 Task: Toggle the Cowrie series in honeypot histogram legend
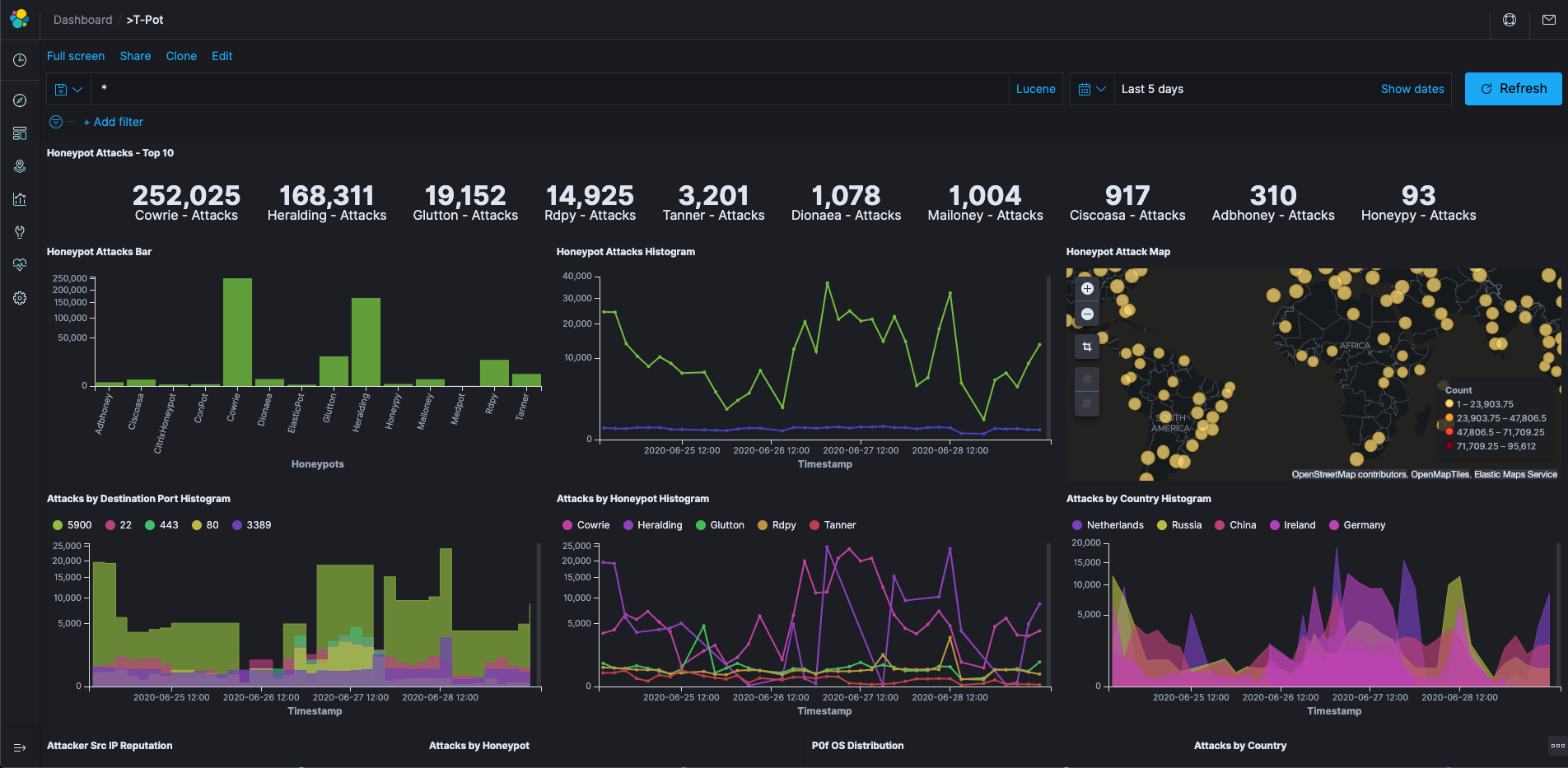593,525
